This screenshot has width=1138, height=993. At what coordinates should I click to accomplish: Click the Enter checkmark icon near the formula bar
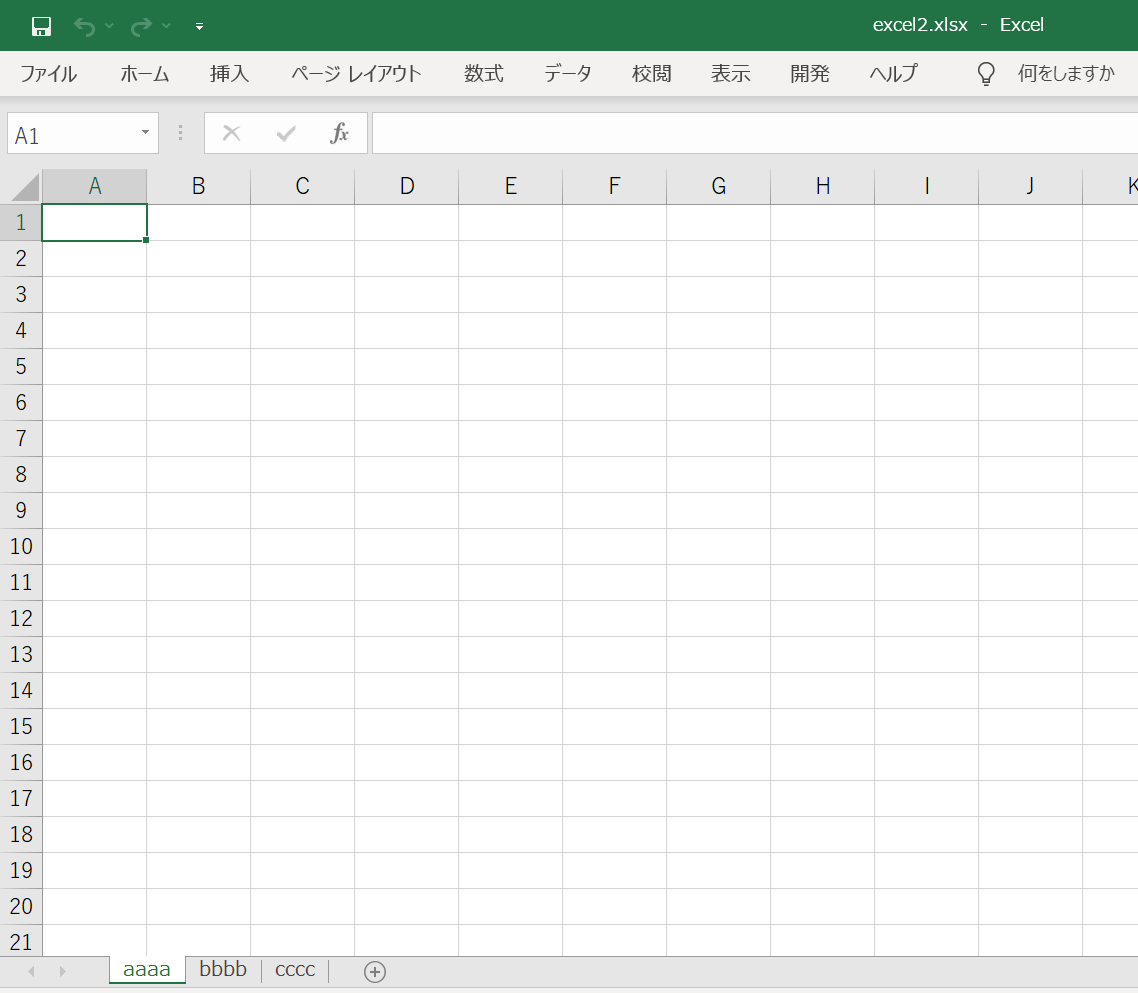tap(286, 132)
